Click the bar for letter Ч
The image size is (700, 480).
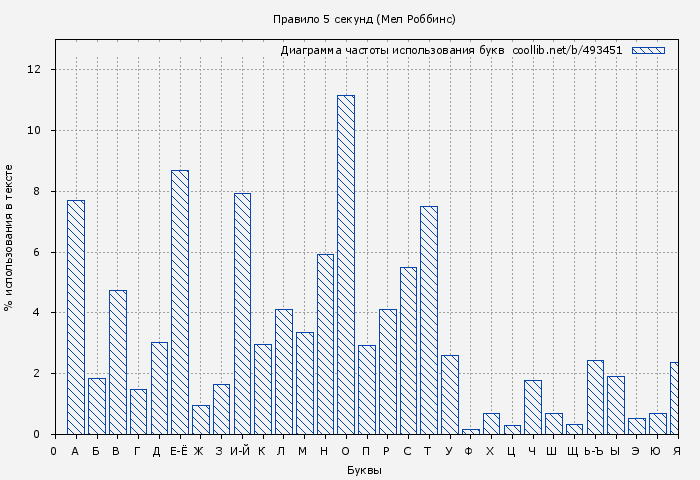pos(533,407)
